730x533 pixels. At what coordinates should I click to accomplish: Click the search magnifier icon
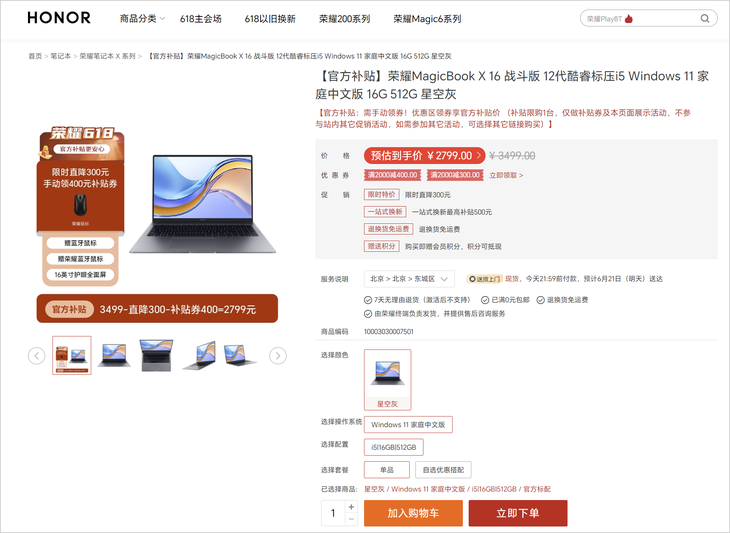[x=705, y=19]
